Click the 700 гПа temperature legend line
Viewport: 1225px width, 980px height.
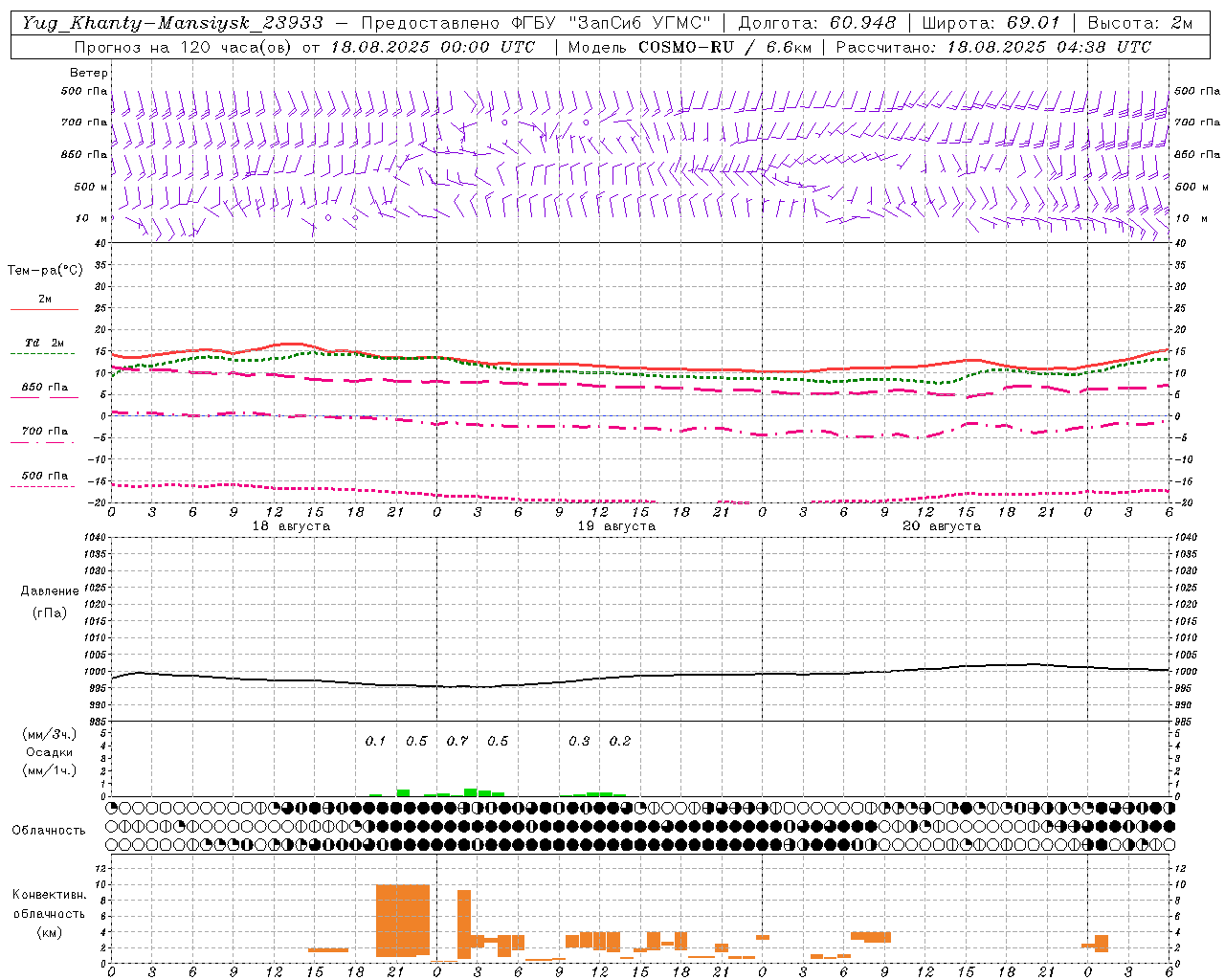tap(42, 442)
